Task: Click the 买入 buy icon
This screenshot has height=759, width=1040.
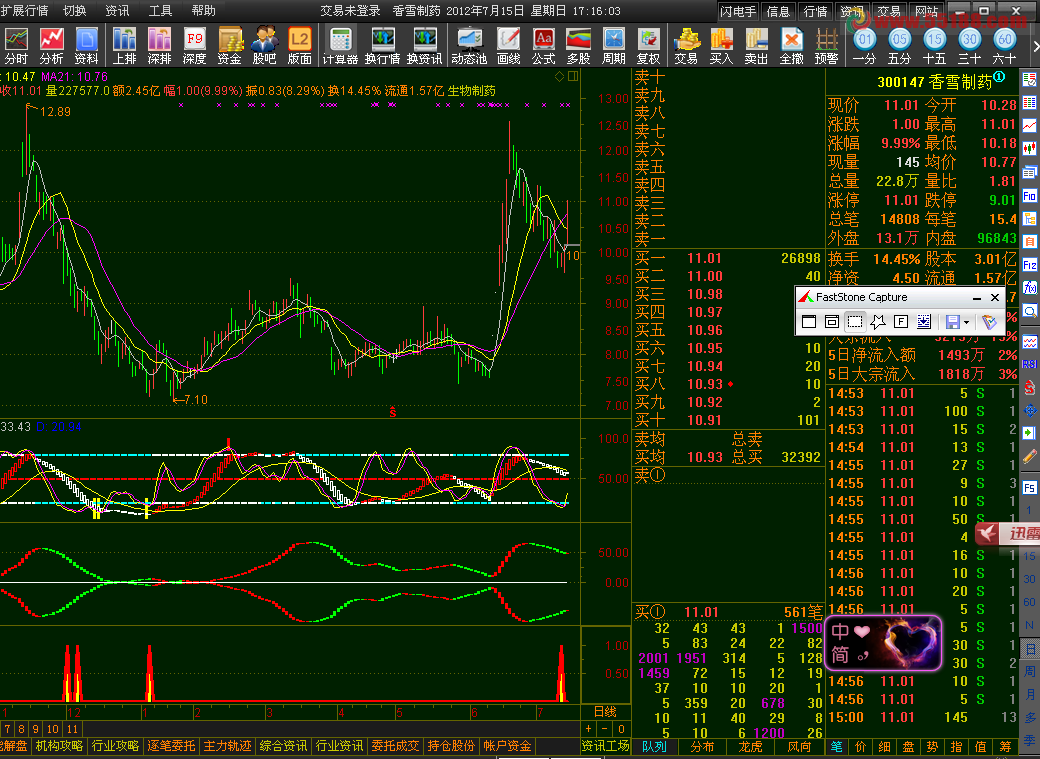Action: (722, 46)
